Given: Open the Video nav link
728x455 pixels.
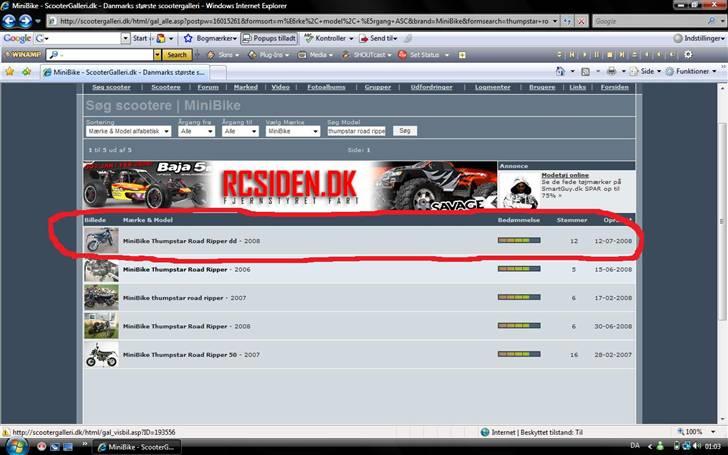Looking at the screenshot, I should tap(280, 87).
